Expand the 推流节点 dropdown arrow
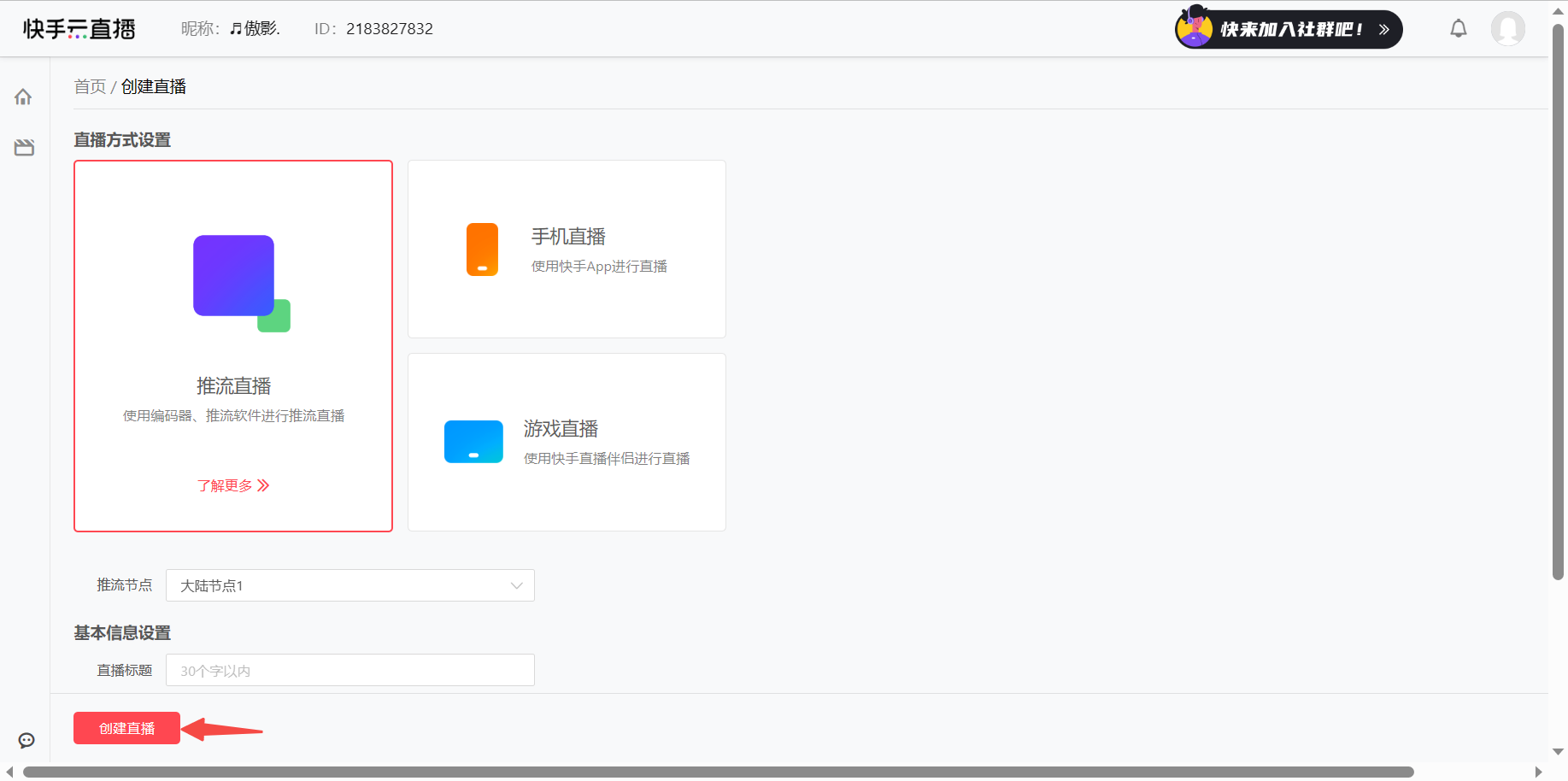Screen dimensions: 1568x781 tap(516, 585)
